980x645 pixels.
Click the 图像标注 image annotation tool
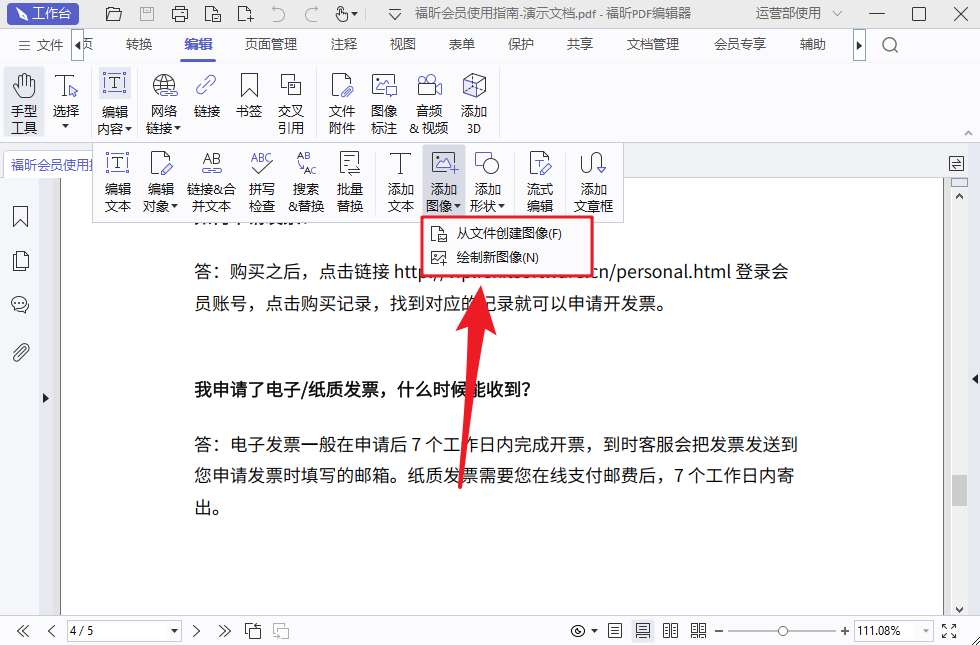pos(385,101)
